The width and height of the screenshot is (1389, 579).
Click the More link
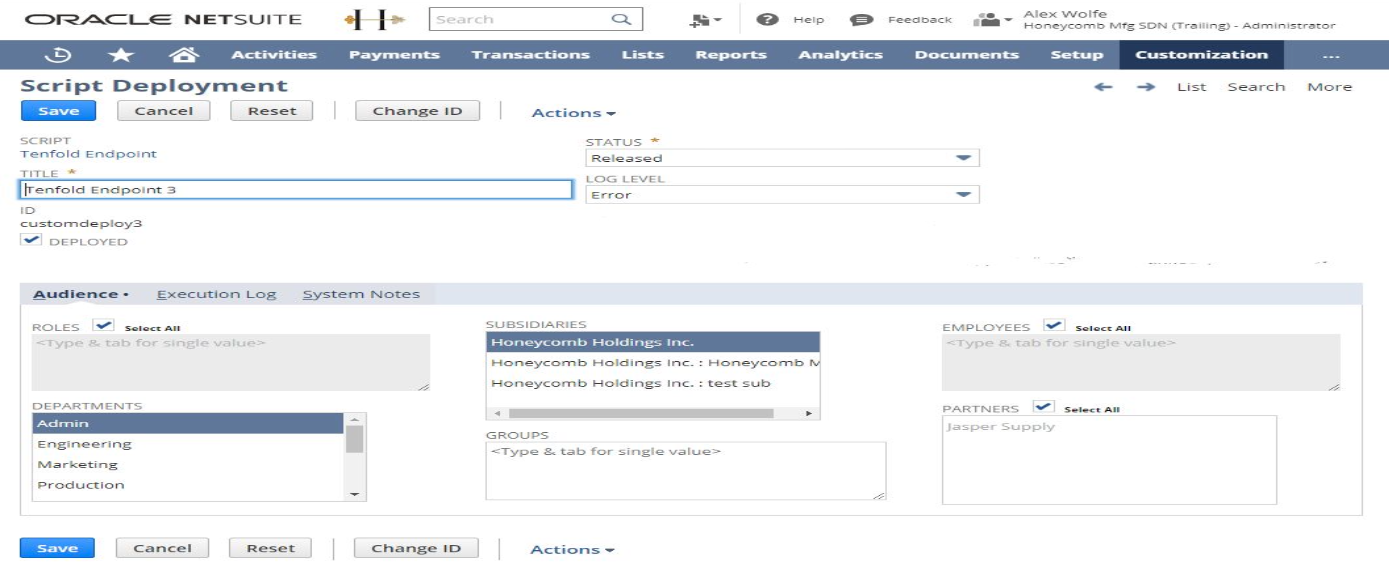point(1329,87)
